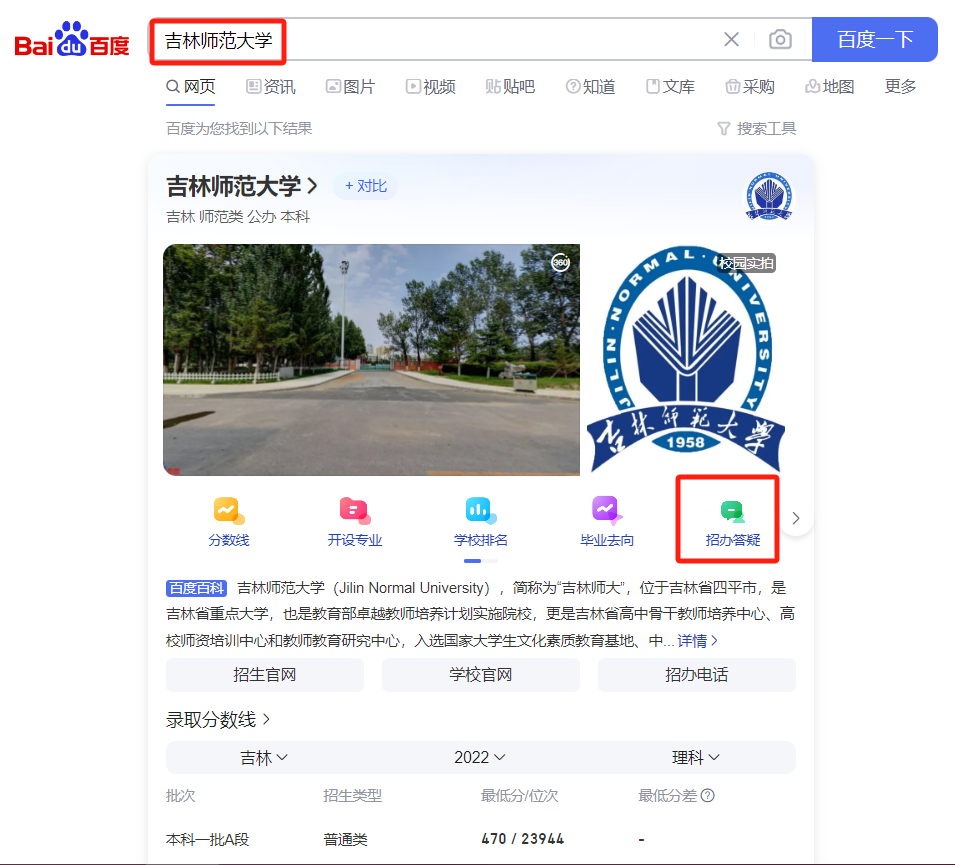Click the small university emblem icon
The height and width of the screenshot is (865, 955).
click(769, 196)
